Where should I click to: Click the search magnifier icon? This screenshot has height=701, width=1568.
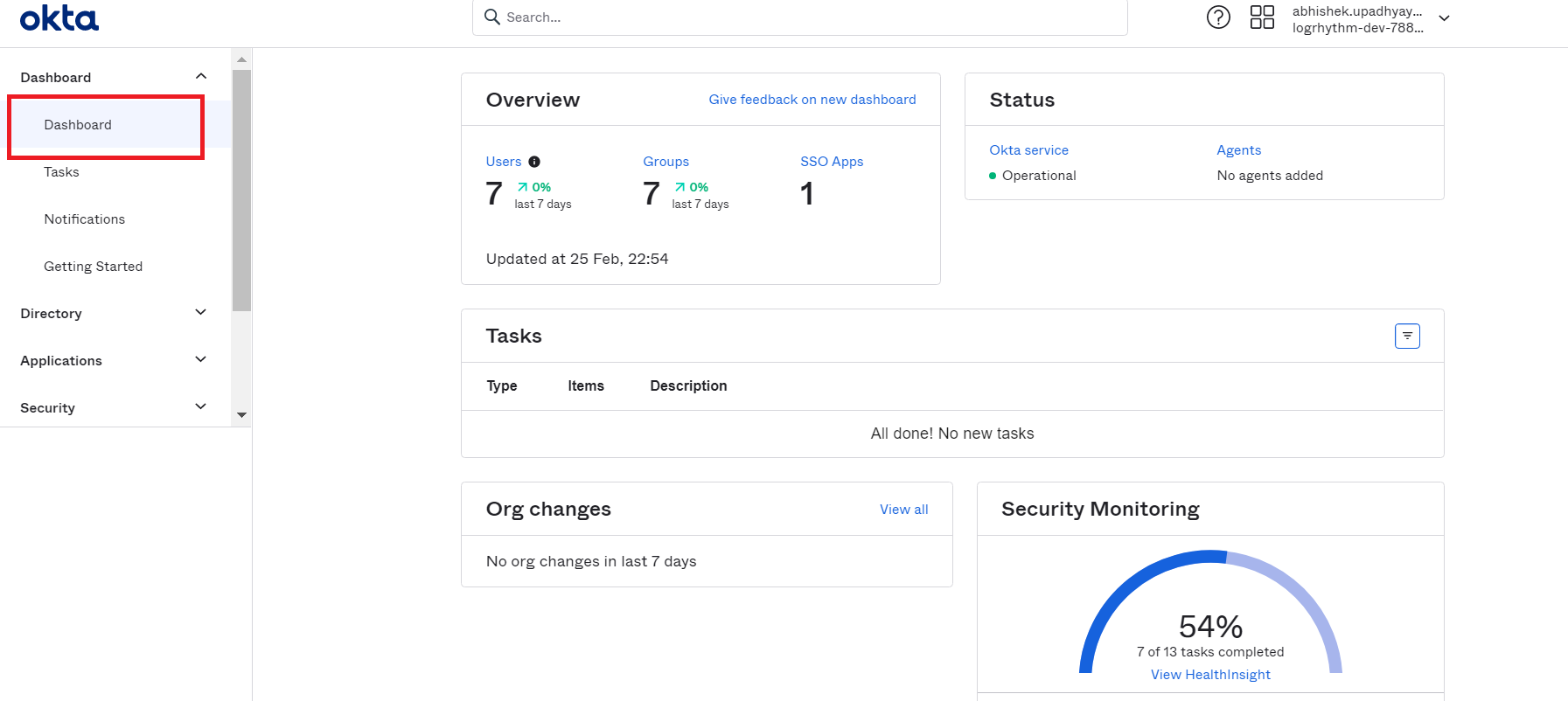click(x=492, y=17)
